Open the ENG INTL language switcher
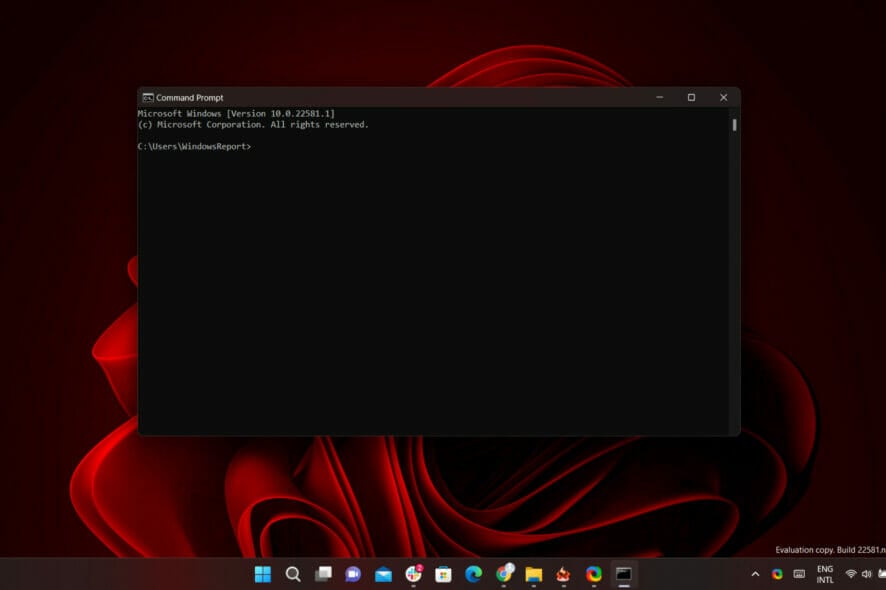886x590 pixels. tap(825, 574)
